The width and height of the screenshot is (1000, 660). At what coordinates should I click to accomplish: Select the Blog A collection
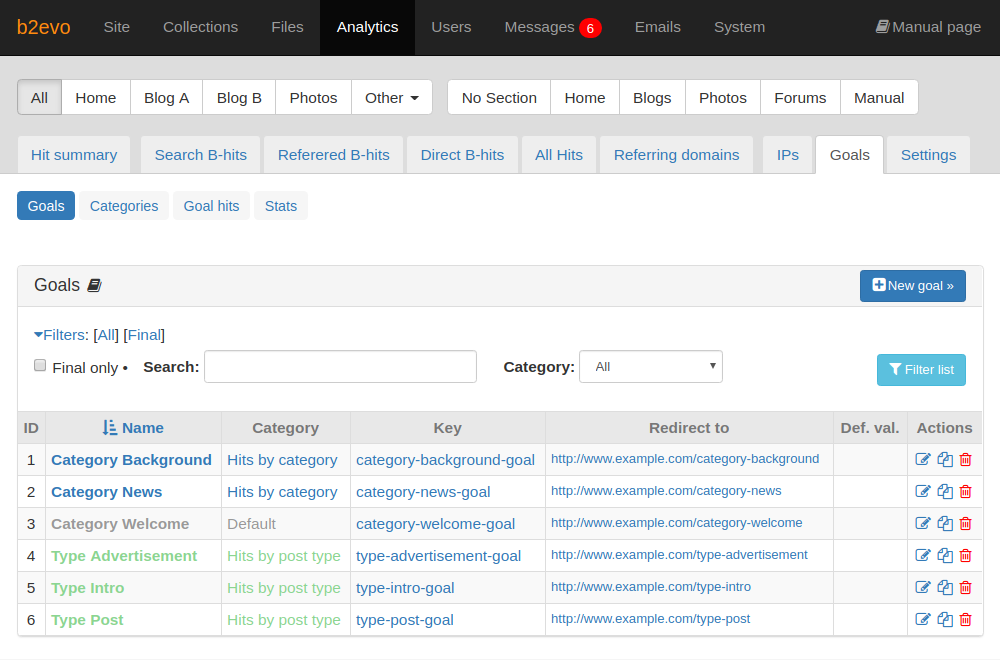[x=166, y=98]
